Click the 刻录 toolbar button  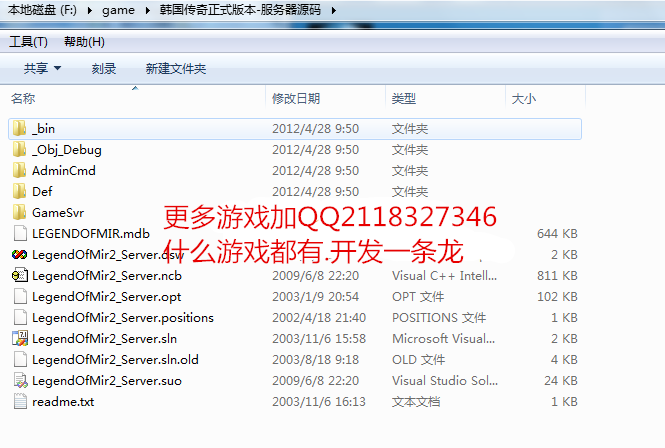[x=104, y=68]
